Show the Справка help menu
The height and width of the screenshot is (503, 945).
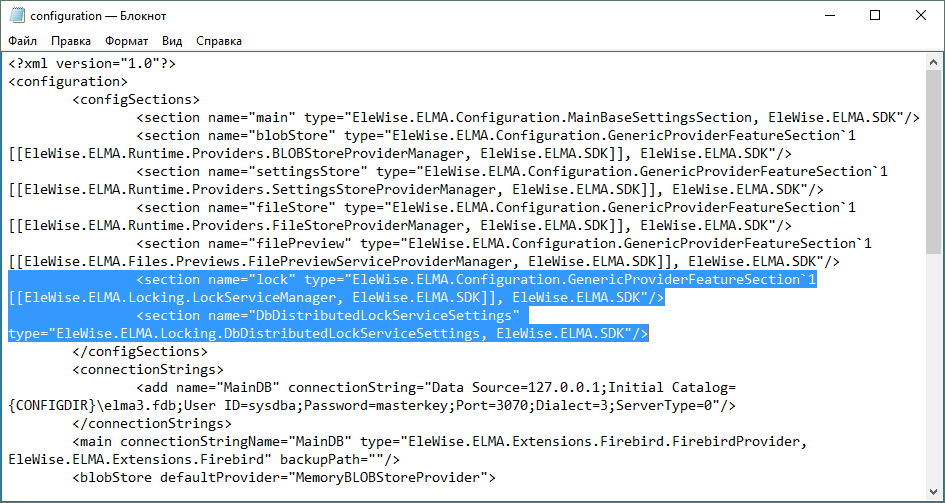pyautogui.click(x=218, y=41)
